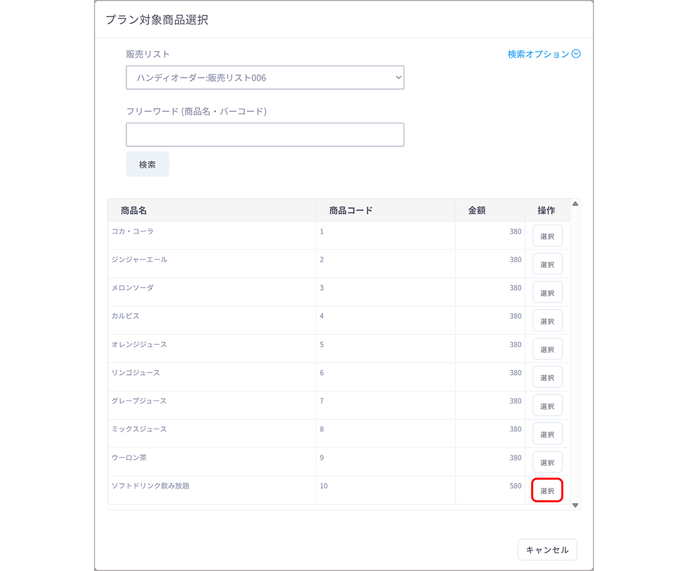Click the 操作 column header
The image size is (688, 571).
point(546,211)
